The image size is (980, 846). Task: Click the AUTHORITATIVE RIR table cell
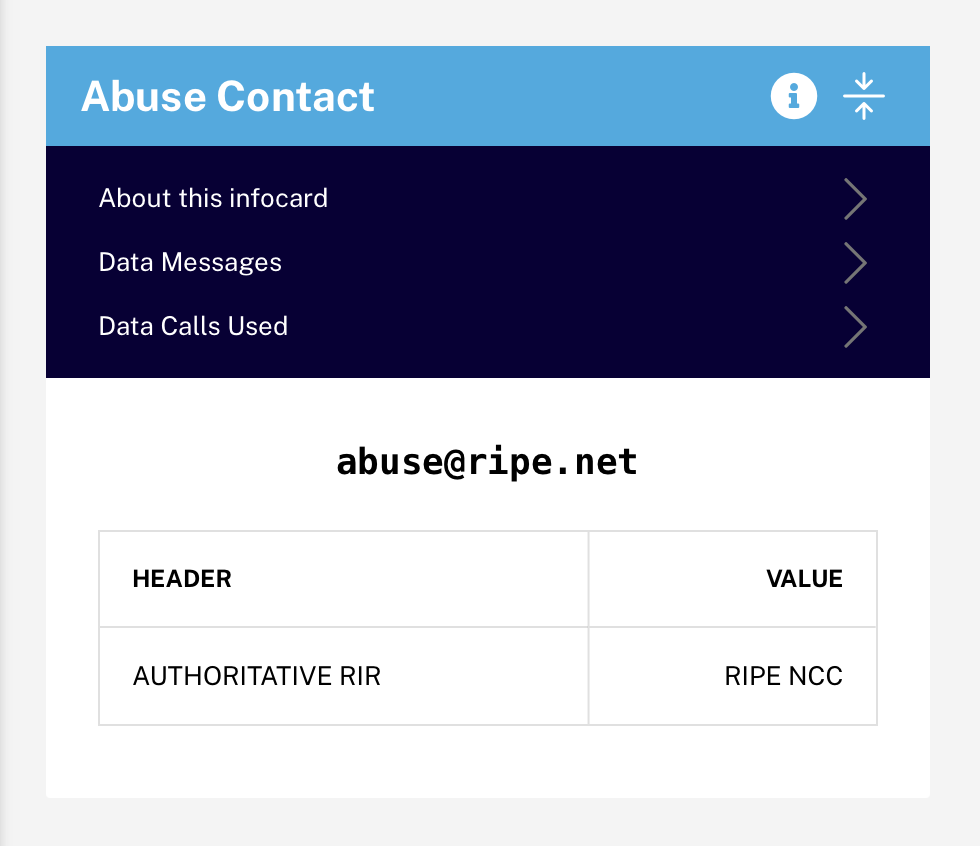click(x=344, y=676)
